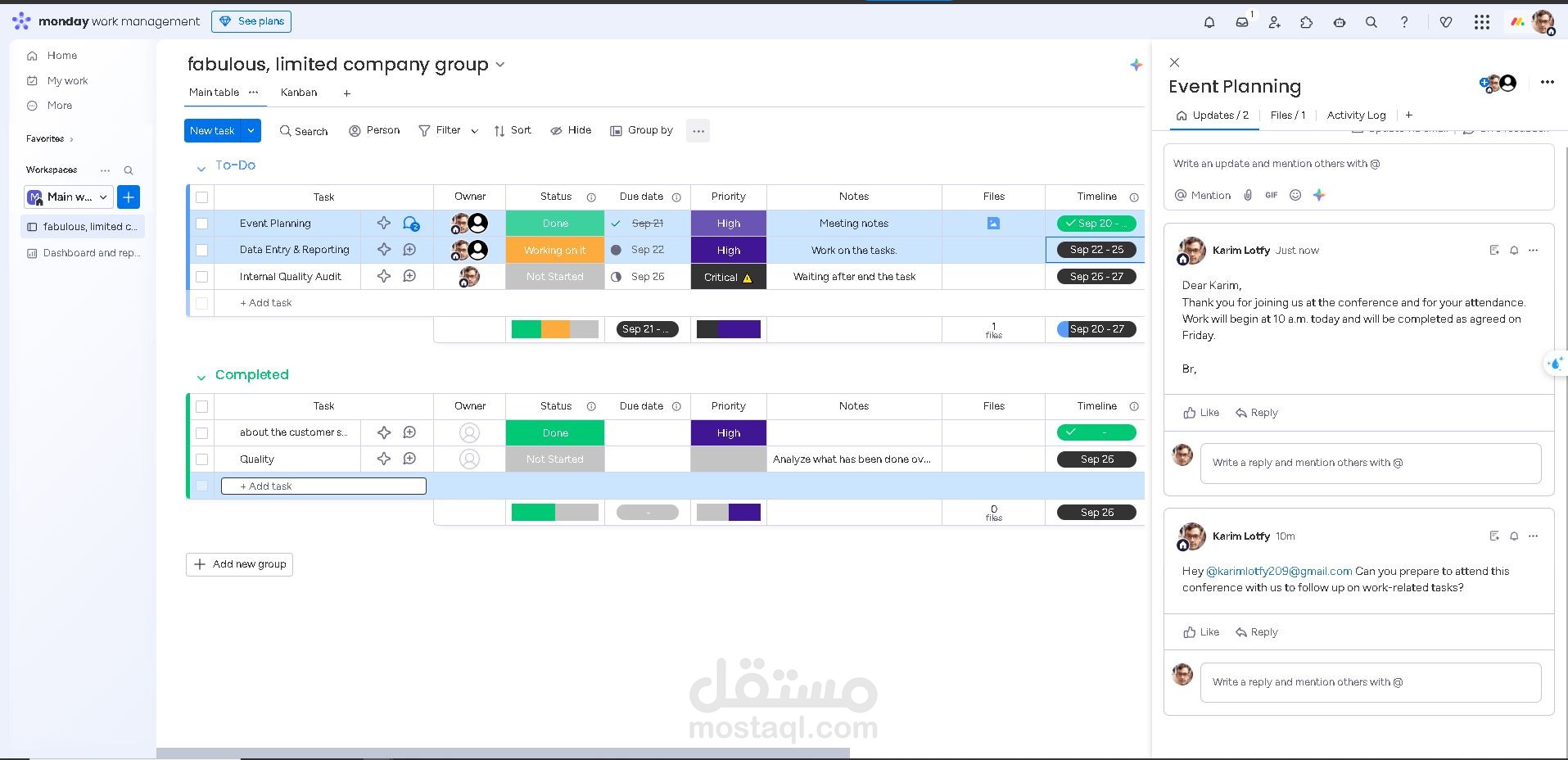
Task: Check the Internal Quality Audit checkbox
Action: click(x=202, y=277)
